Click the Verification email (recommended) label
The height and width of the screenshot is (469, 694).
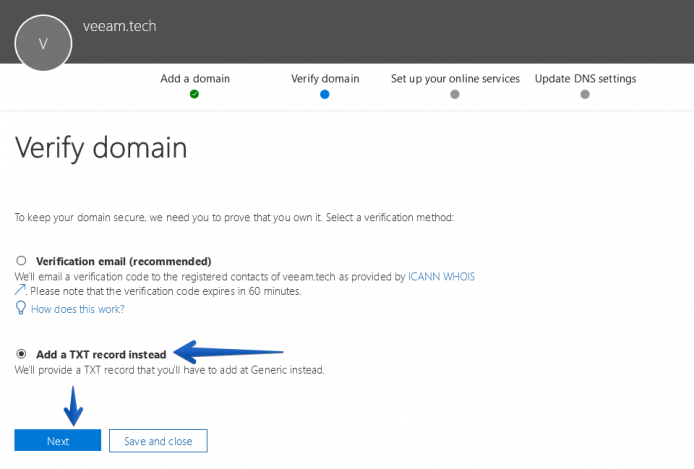click(123, 261)
